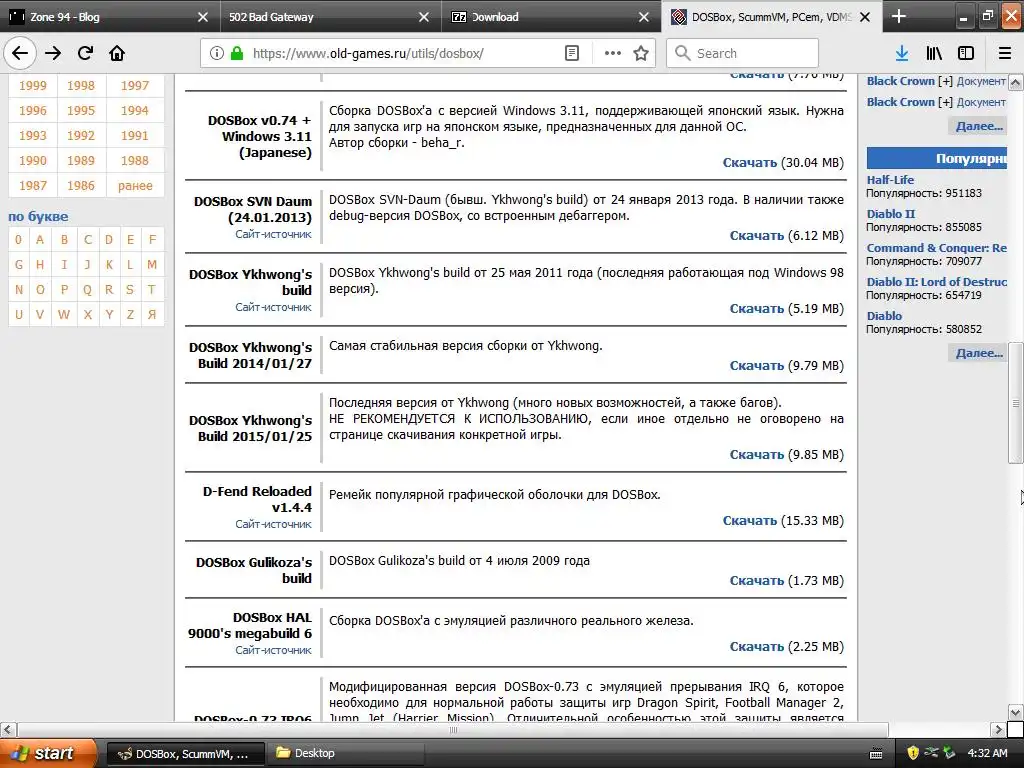Download Ykhwong's Build 2015/01/25 (9.85 MB)
Viewport: 1024px width, 768px height.
coord(757,455)
